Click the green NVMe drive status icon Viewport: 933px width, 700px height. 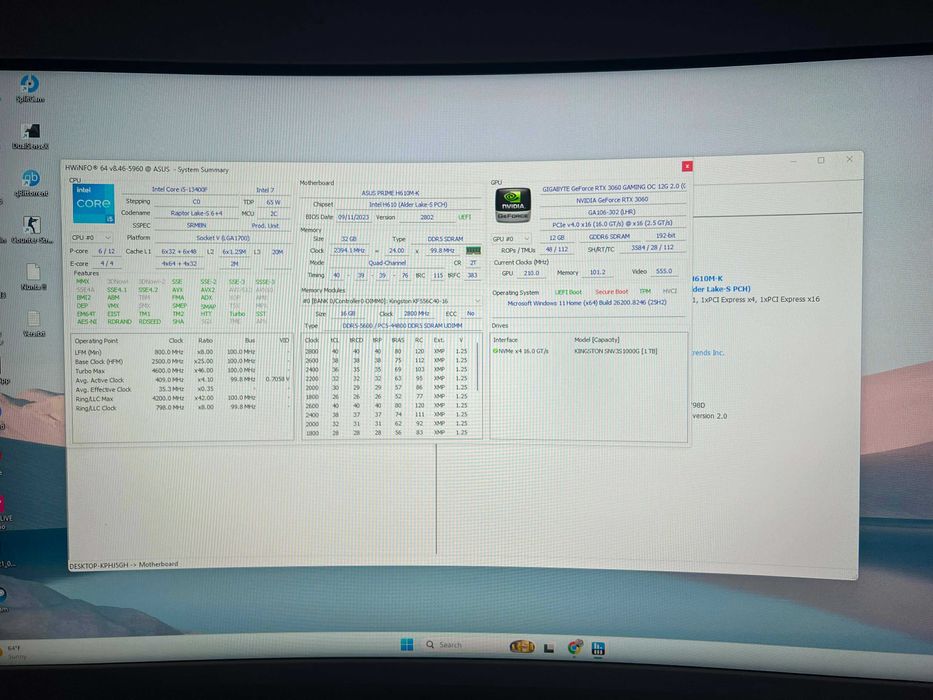(495, 351)
